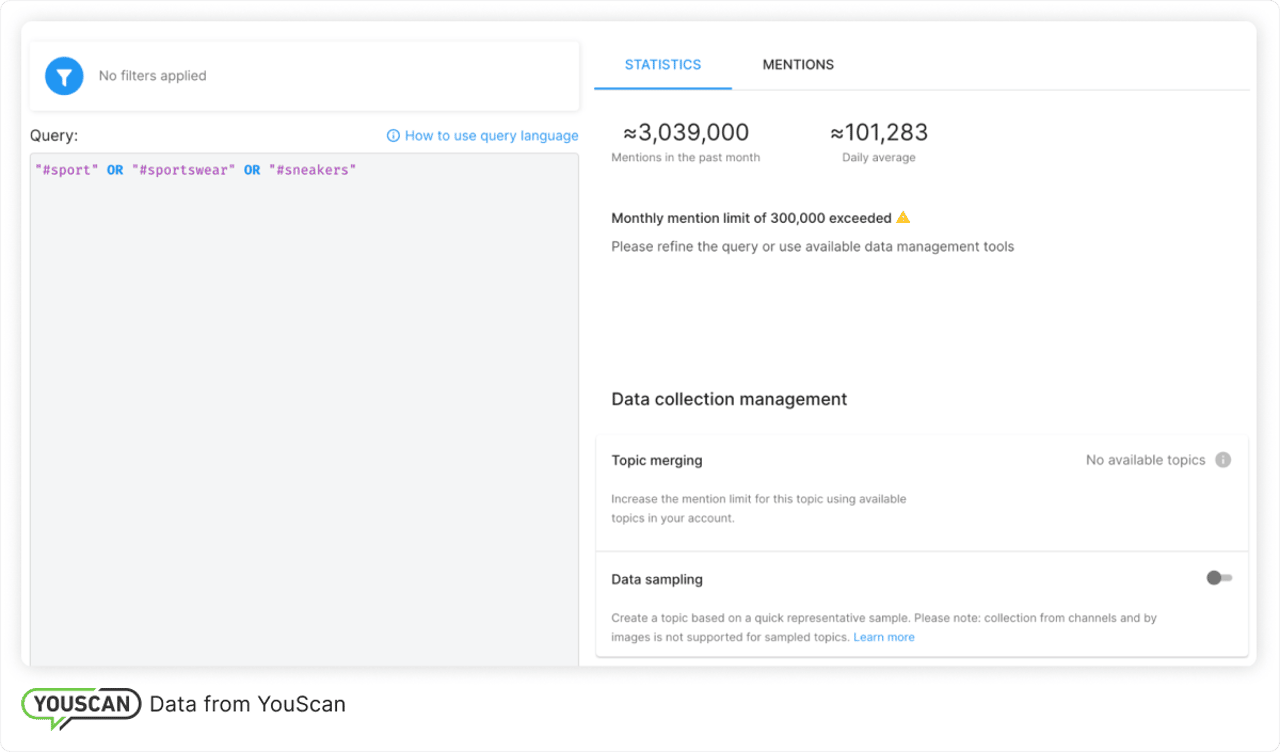This screenshot has height=752, width=1280.
Task: Select the STATISTICS tab
Action: click(x=663, y=64)
